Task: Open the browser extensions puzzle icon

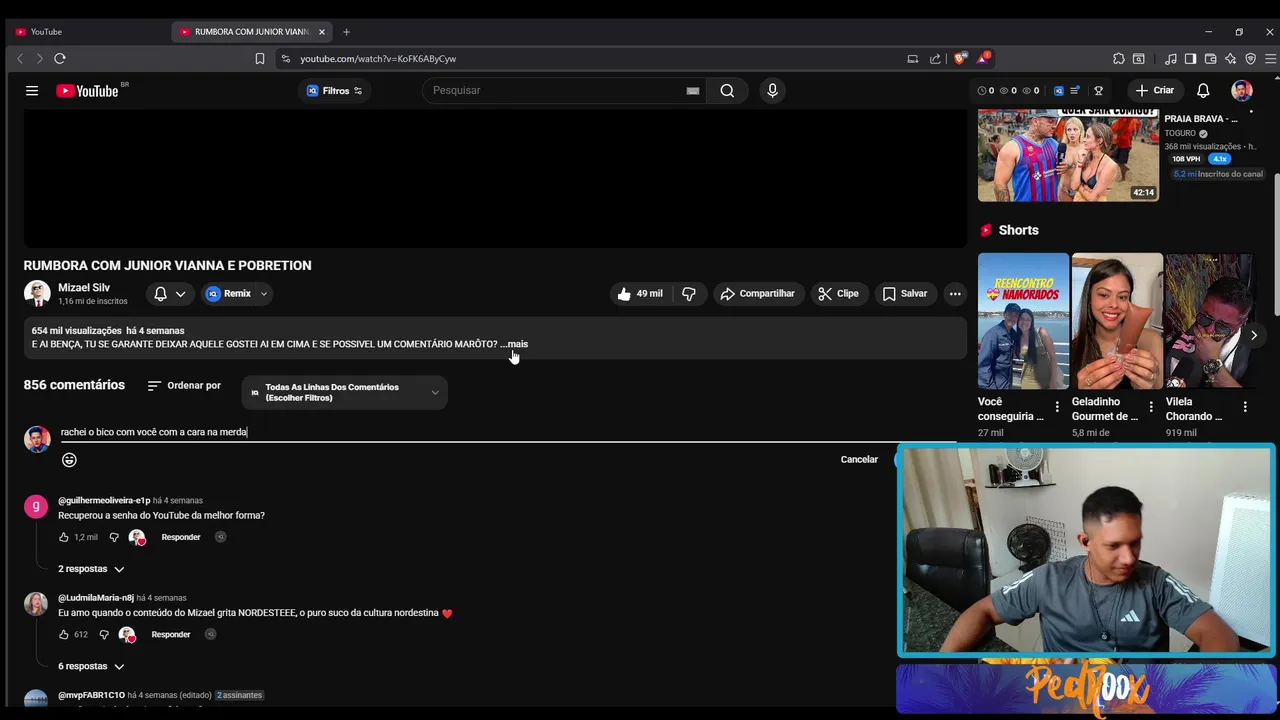Action: point(1119,59)
